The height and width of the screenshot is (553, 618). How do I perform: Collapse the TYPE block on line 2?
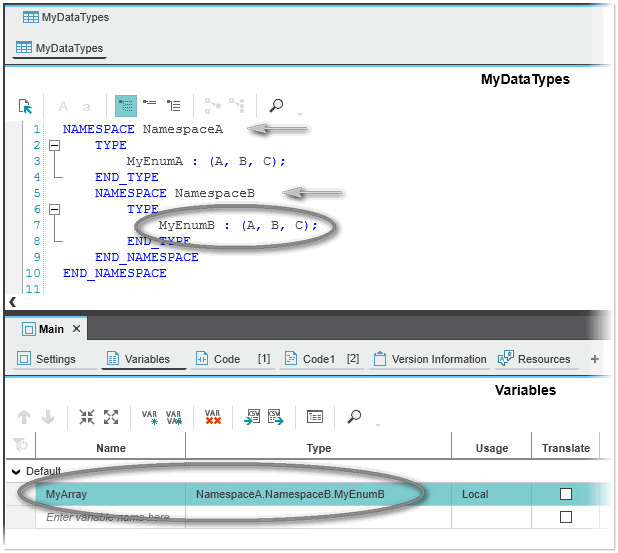(x=55, y=145)
